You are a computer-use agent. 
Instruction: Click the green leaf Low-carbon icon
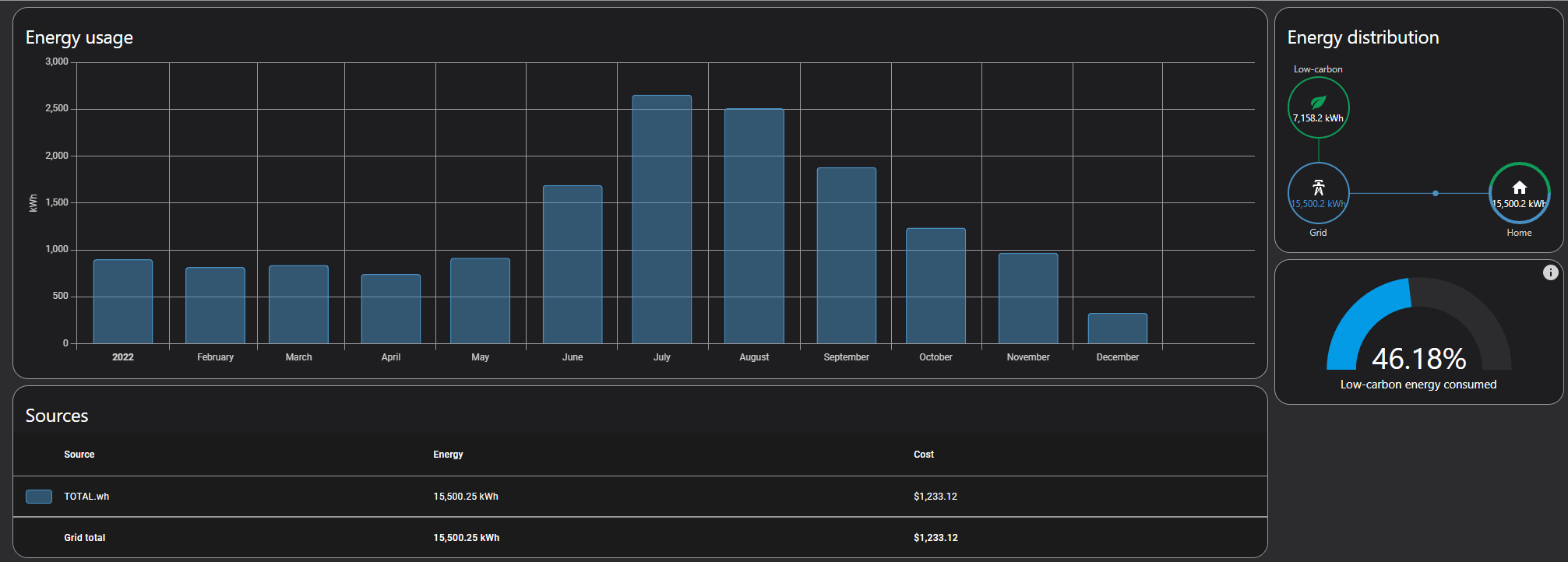[1318, 102]
